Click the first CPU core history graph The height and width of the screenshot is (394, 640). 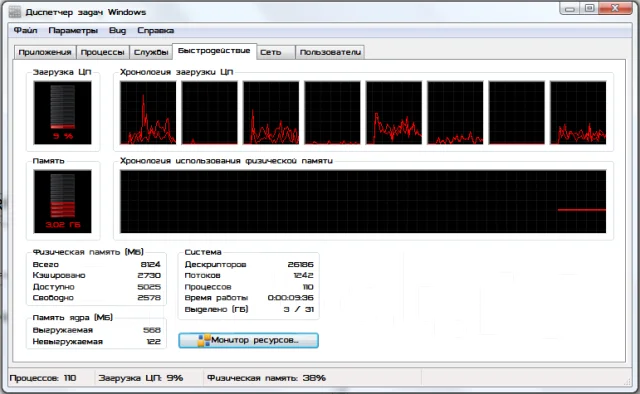coord(148,113)
